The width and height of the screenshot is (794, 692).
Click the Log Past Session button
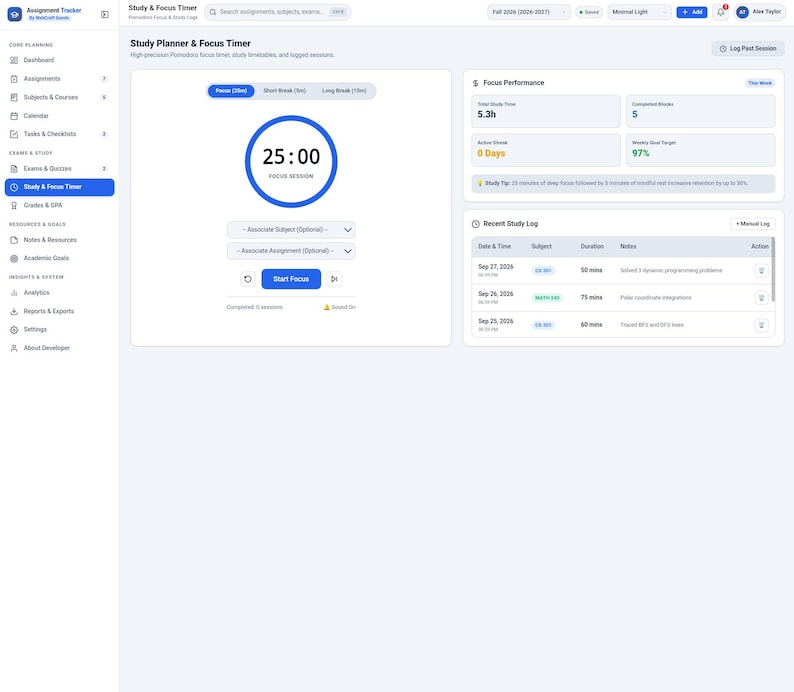tap(748, 49)
